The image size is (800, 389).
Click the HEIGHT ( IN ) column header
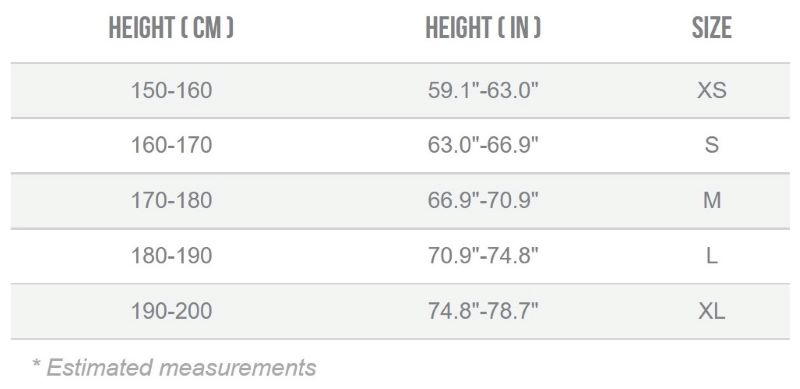pyautogui.click(x=483, y=28)
